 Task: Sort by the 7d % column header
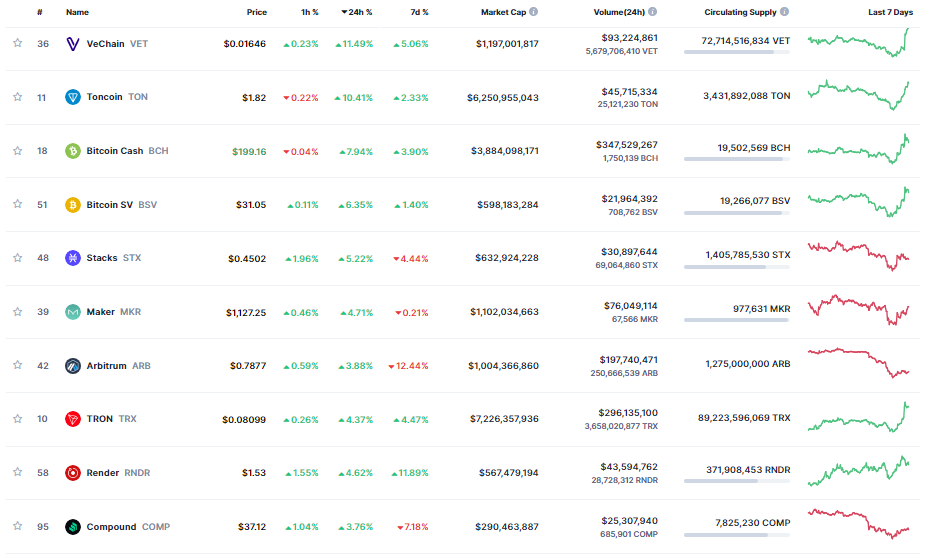pos(419,12)
